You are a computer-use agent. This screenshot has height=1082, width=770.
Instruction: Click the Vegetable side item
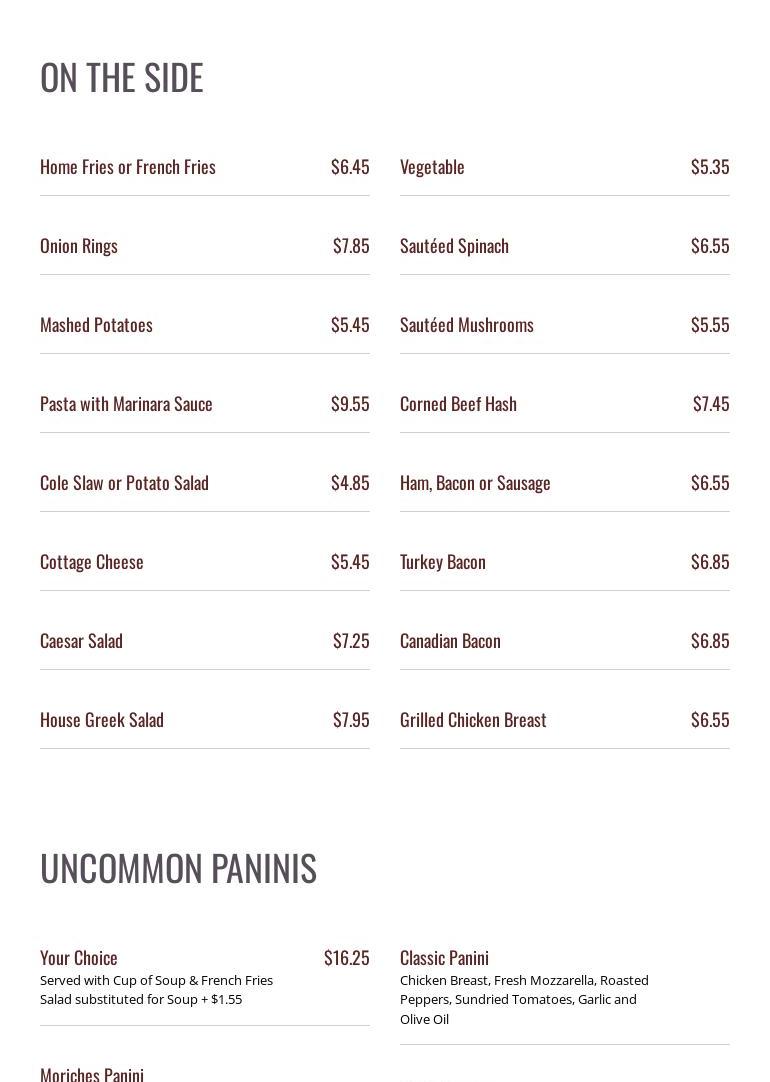432,167
